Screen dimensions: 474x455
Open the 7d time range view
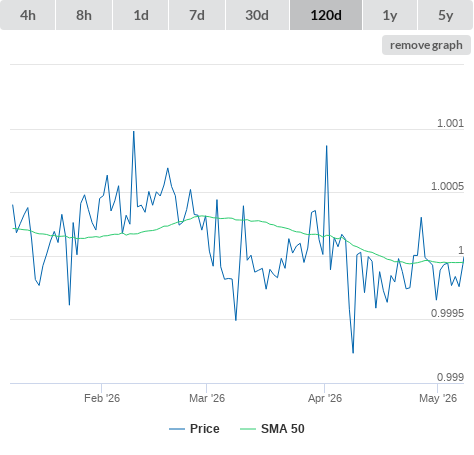[197, 15]
